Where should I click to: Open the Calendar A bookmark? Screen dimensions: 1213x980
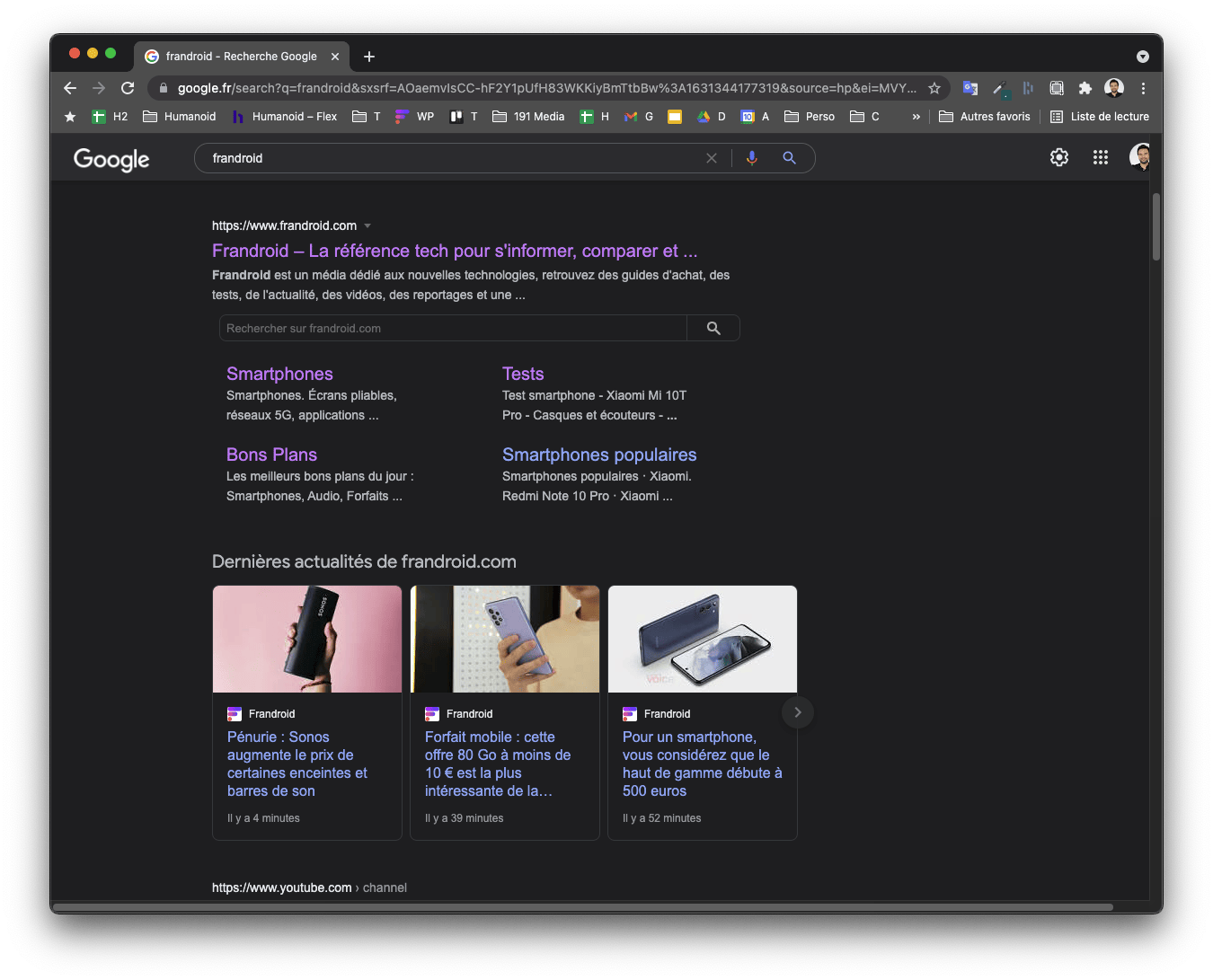pyautogui.click(x=755, y=117)
